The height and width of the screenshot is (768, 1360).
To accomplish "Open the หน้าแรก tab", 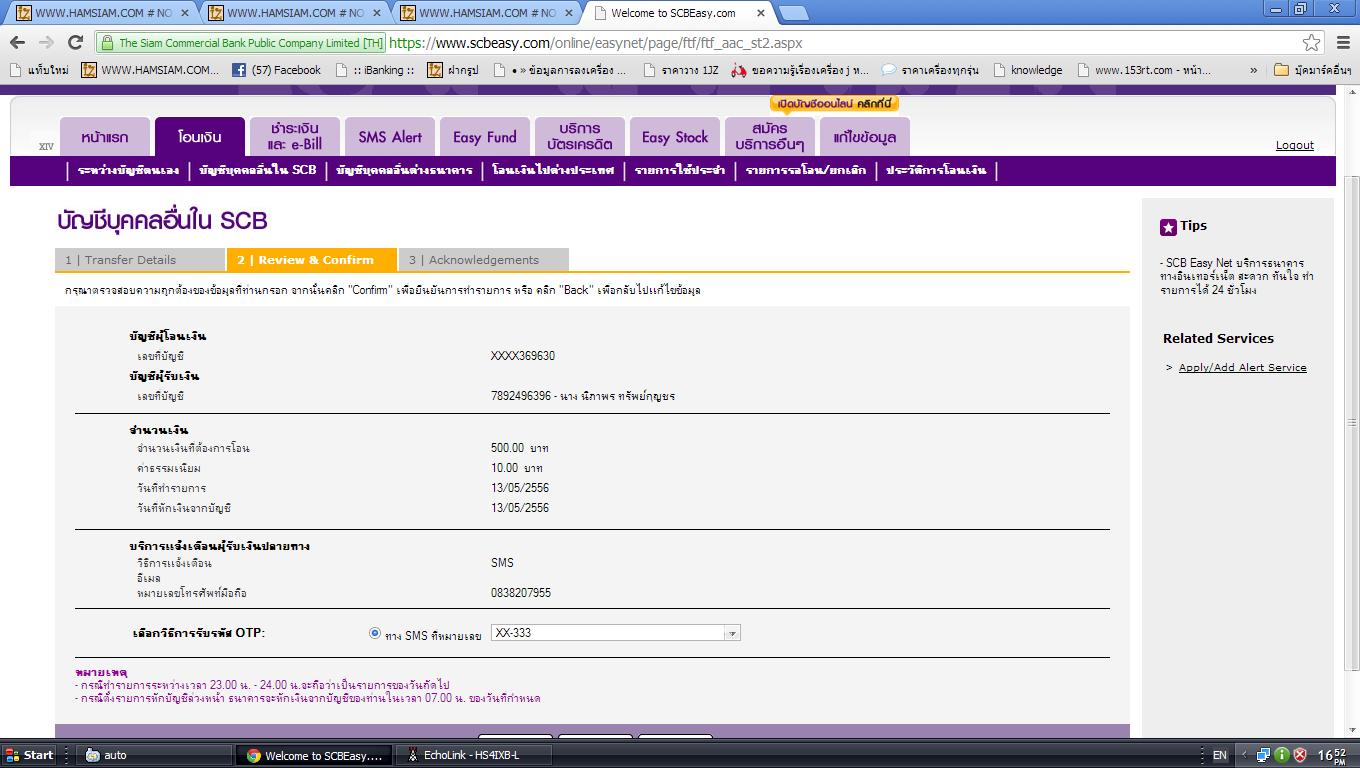I will (105, 137).
